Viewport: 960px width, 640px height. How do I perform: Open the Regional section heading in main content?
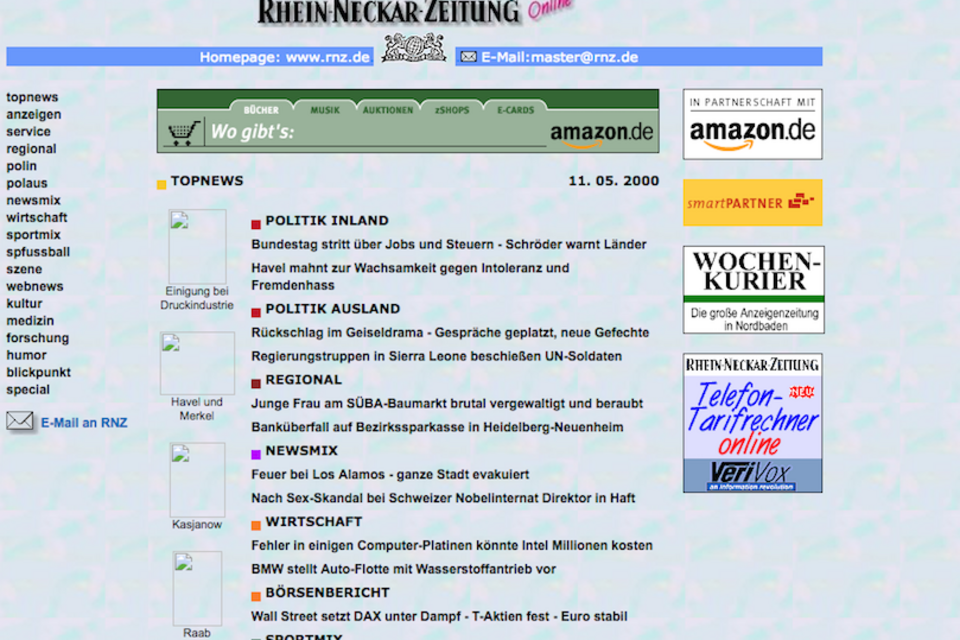[x=304, y=380]
